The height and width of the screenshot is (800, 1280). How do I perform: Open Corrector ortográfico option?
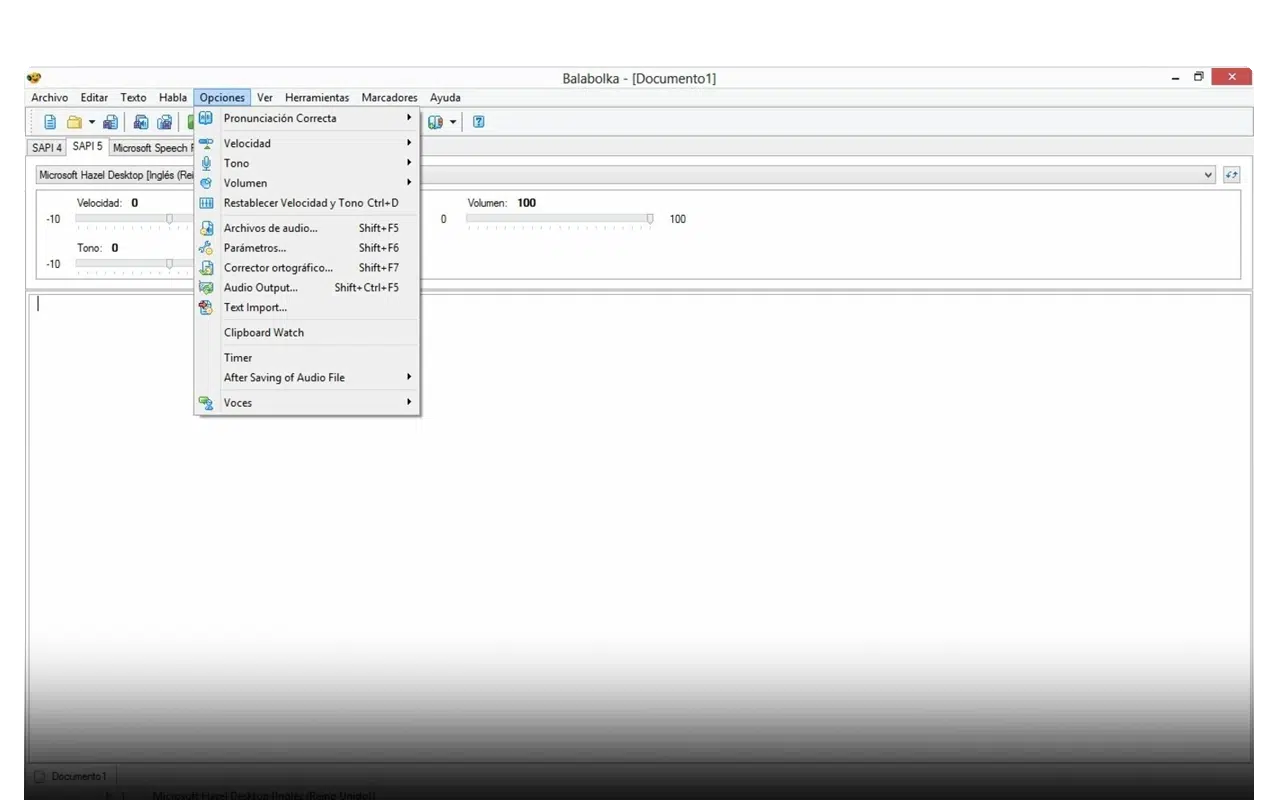[x=307, y=268]
